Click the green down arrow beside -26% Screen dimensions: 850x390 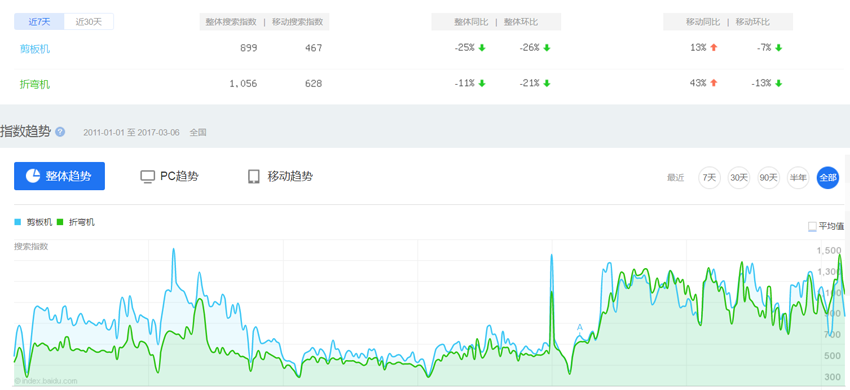coord(546,48)
